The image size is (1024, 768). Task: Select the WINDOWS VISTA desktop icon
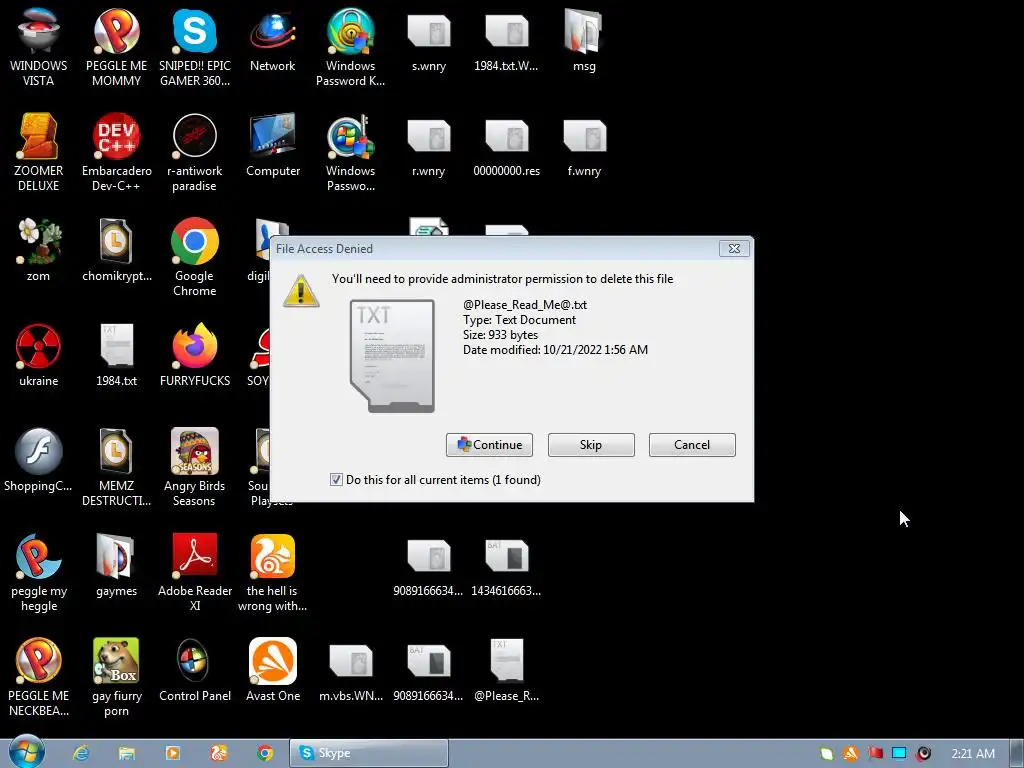[39, 47]
